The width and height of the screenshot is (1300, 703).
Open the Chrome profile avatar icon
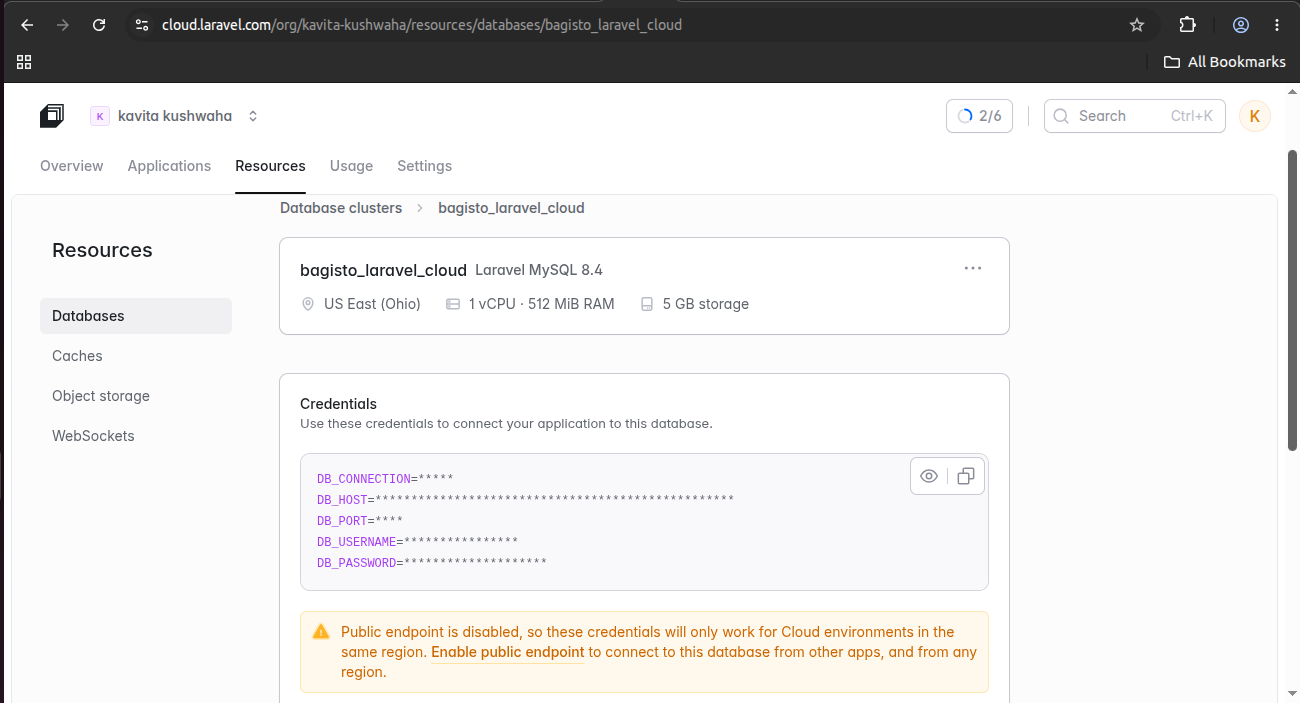[x=1241, y=25]
